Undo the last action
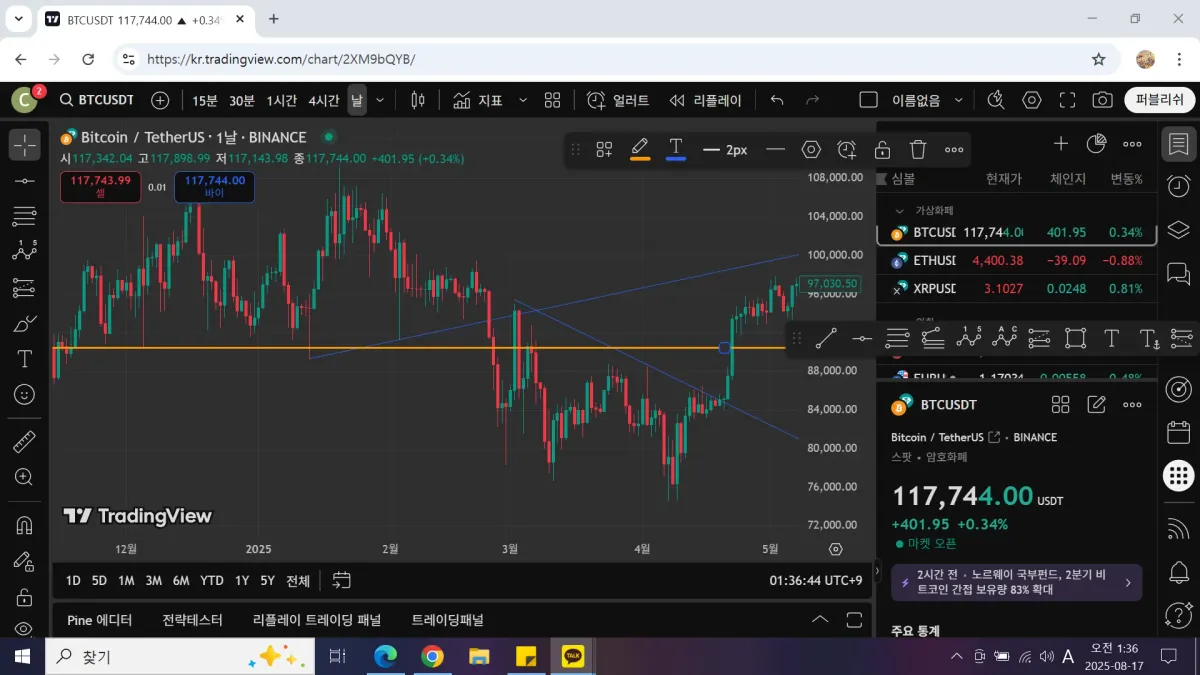Viewport: 1200px width, 675px height. pos(777,100)
